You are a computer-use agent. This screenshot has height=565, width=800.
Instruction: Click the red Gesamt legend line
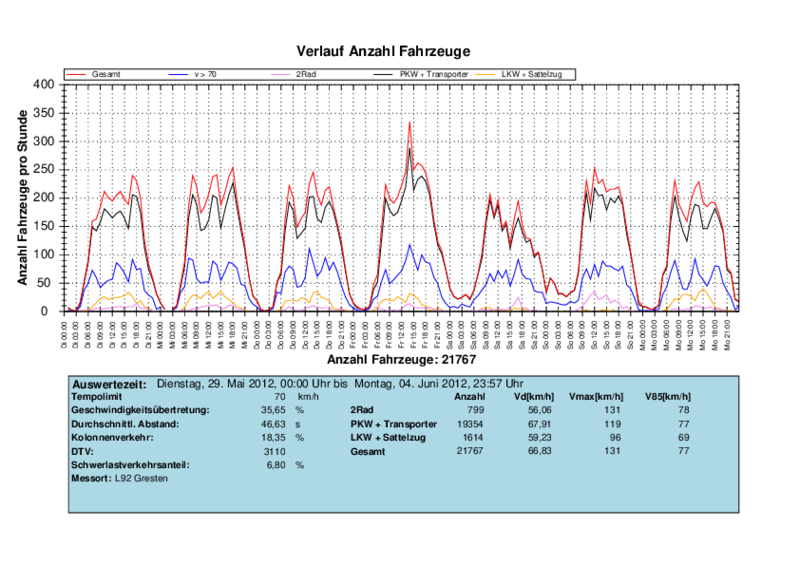(x=77, y=74)
